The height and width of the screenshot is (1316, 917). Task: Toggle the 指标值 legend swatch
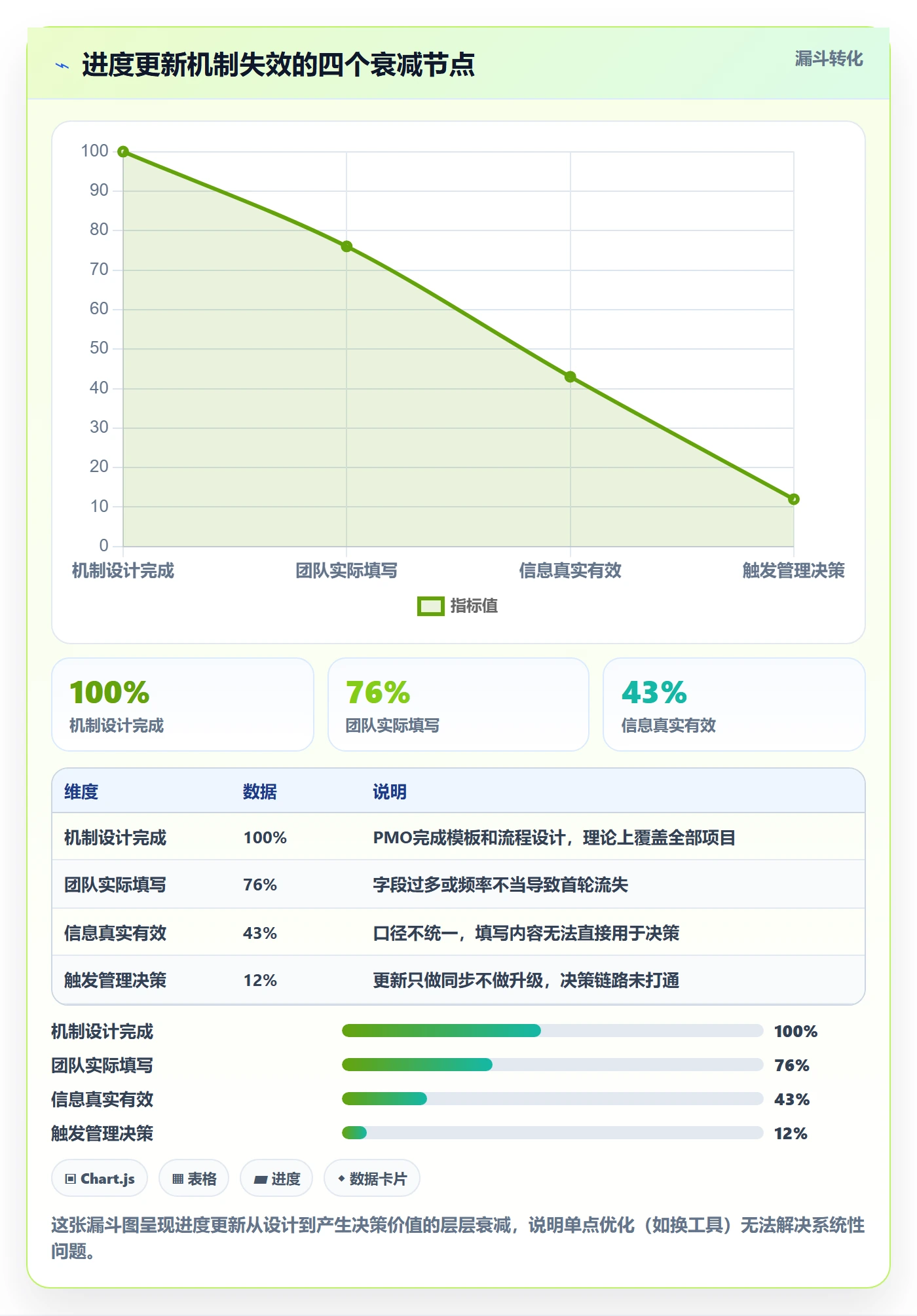pyautogui.click(x=430, y=606)
